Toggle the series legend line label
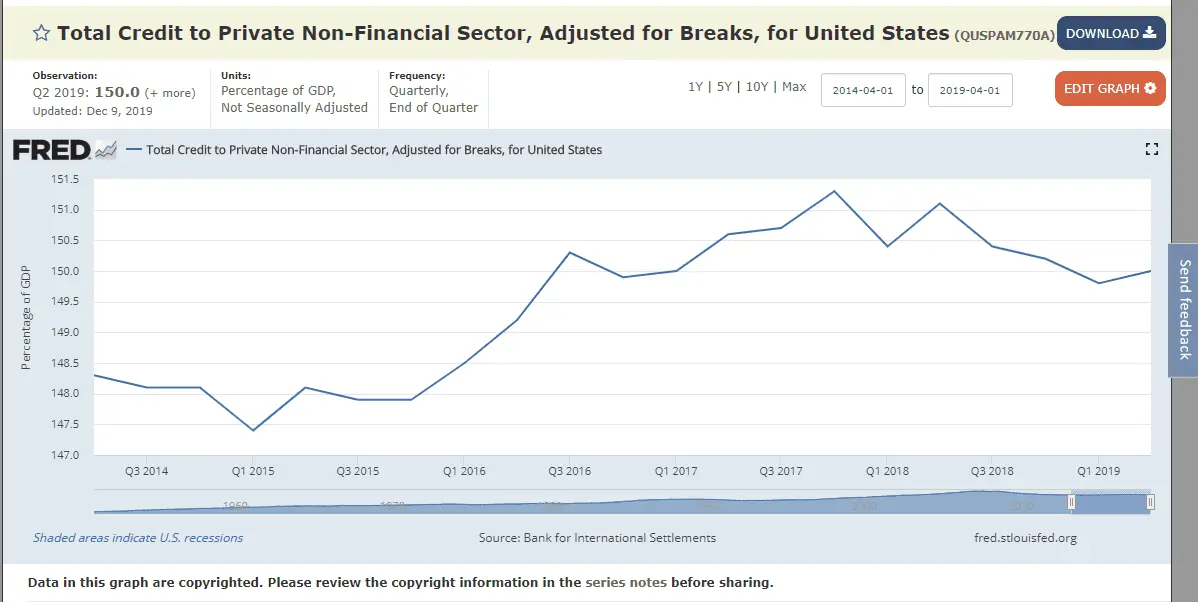Viewport: 1198px width, 602px height. (x=374, y=150)
